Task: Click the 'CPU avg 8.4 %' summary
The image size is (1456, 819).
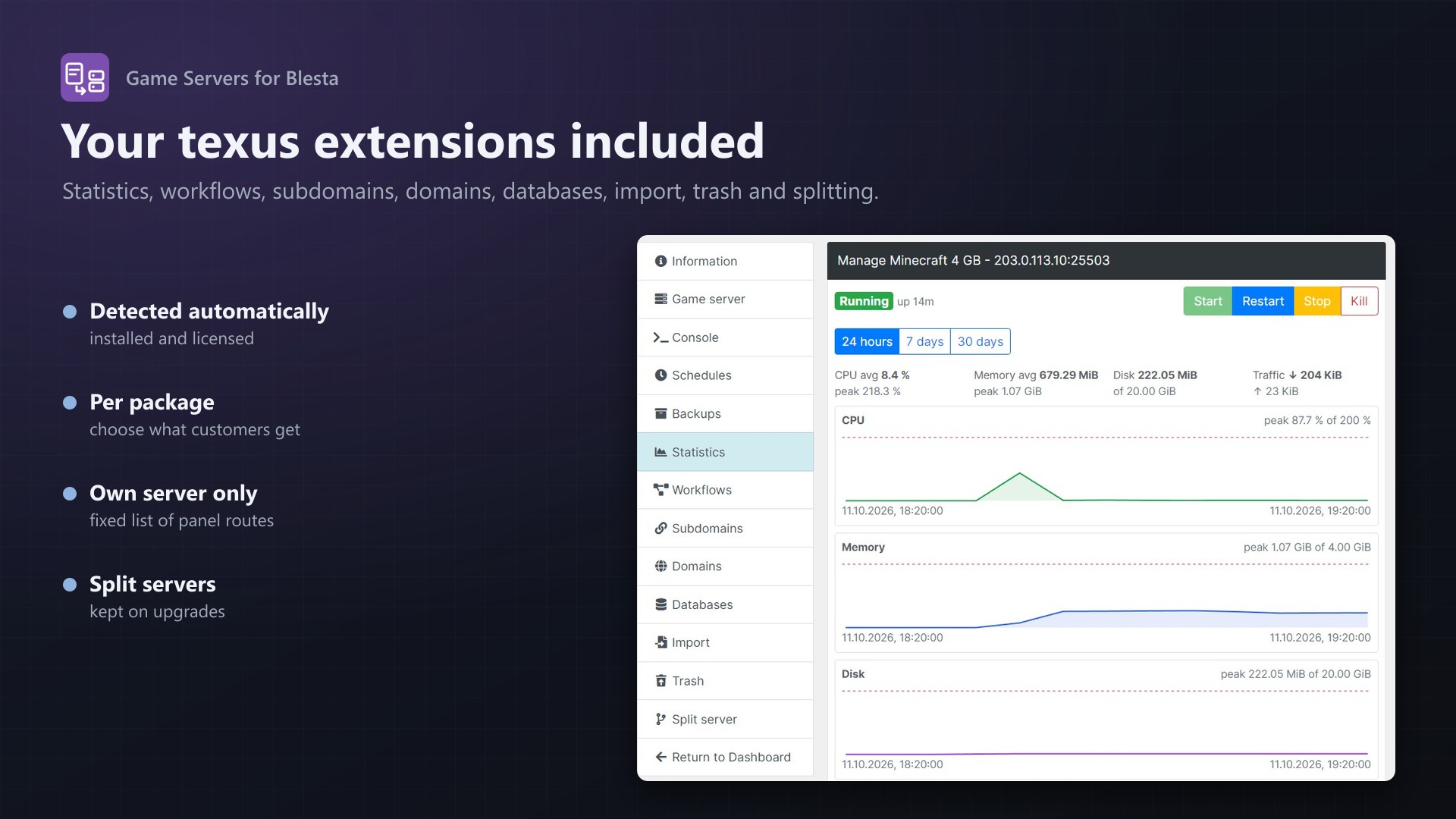Action: [872, 375]
